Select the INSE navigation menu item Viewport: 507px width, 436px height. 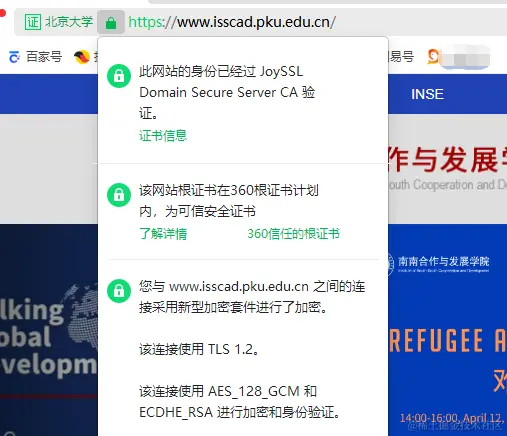point(427,94)
